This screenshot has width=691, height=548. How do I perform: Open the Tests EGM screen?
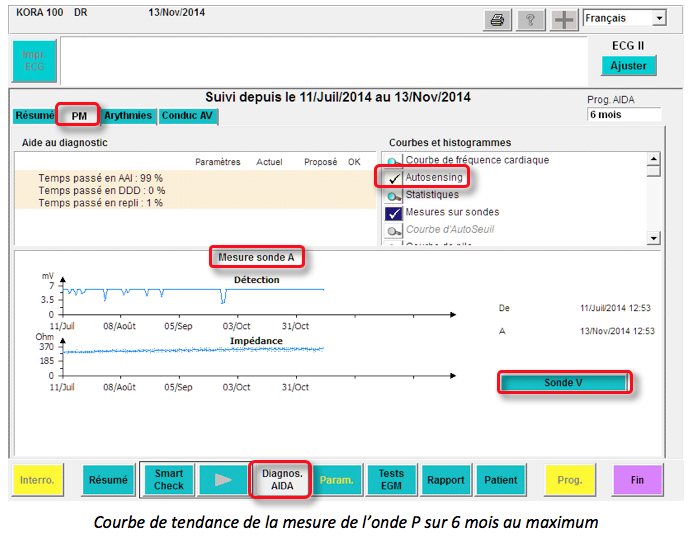(391, 480)
